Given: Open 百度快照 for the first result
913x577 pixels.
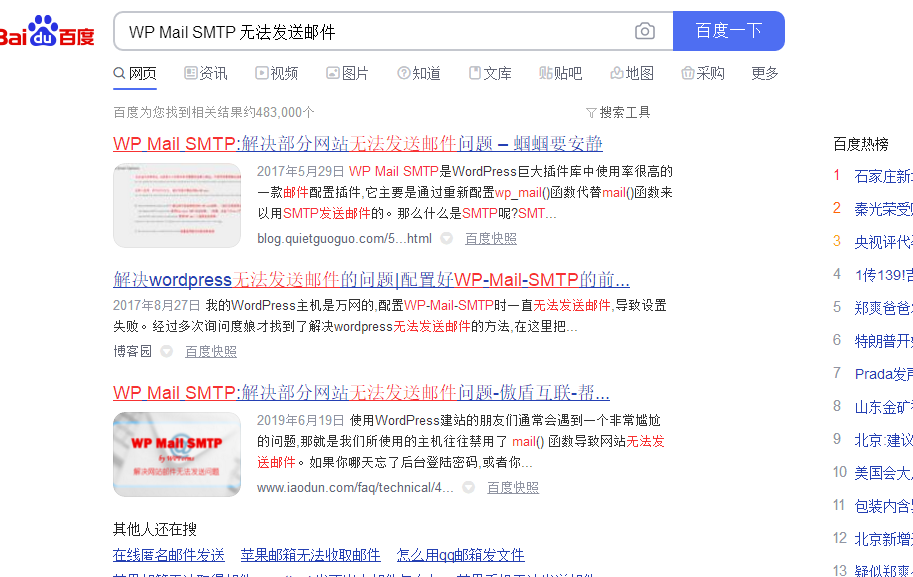Looking at the screenshot, I should (x=489, y=238).
